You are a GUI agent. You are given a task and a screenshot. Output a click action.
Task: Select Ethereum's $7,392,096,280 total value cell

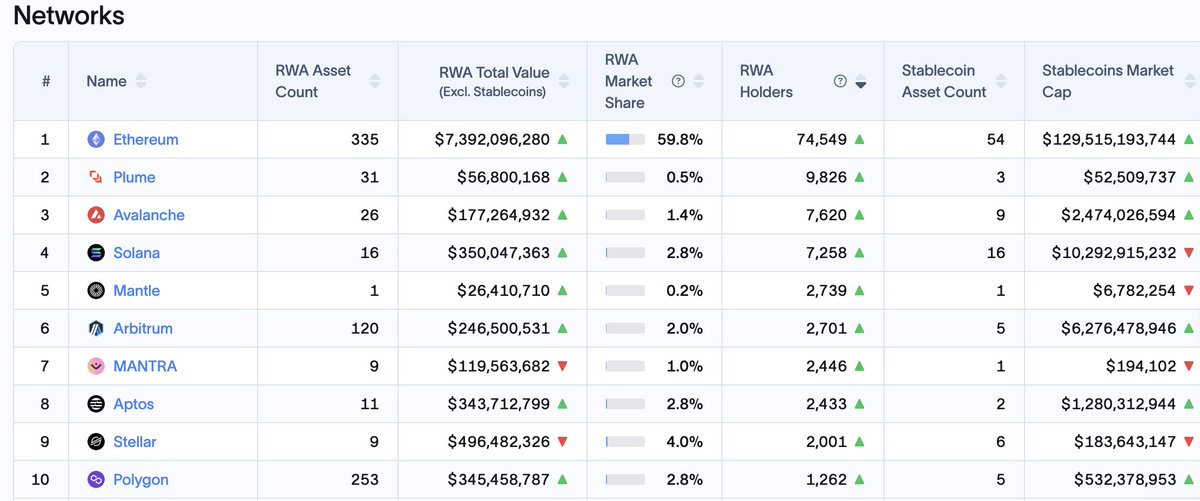(x=492, y=140)
